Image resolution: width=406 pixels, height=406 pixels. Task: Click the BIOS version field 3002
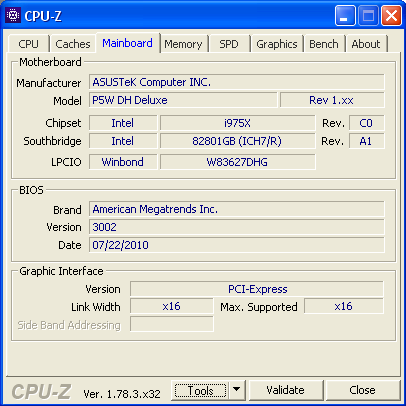[237, 227]
